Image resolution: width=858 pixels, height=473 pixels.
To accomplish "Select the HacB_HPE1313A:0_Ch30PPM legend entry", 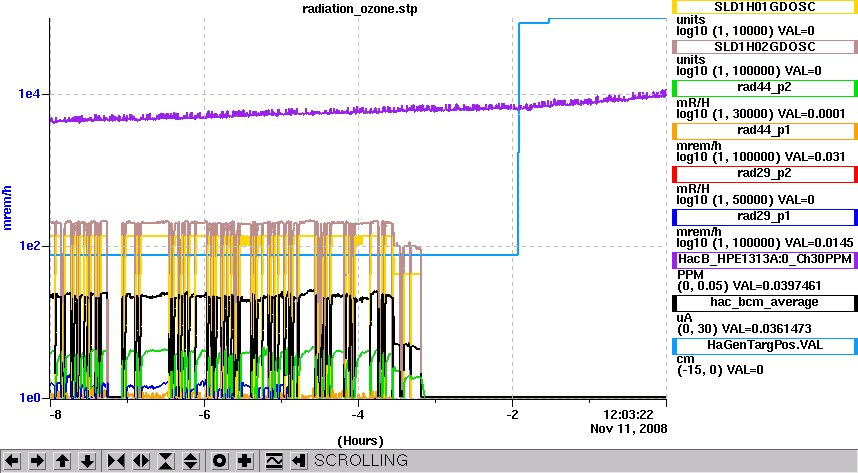I will pos(764,259).
